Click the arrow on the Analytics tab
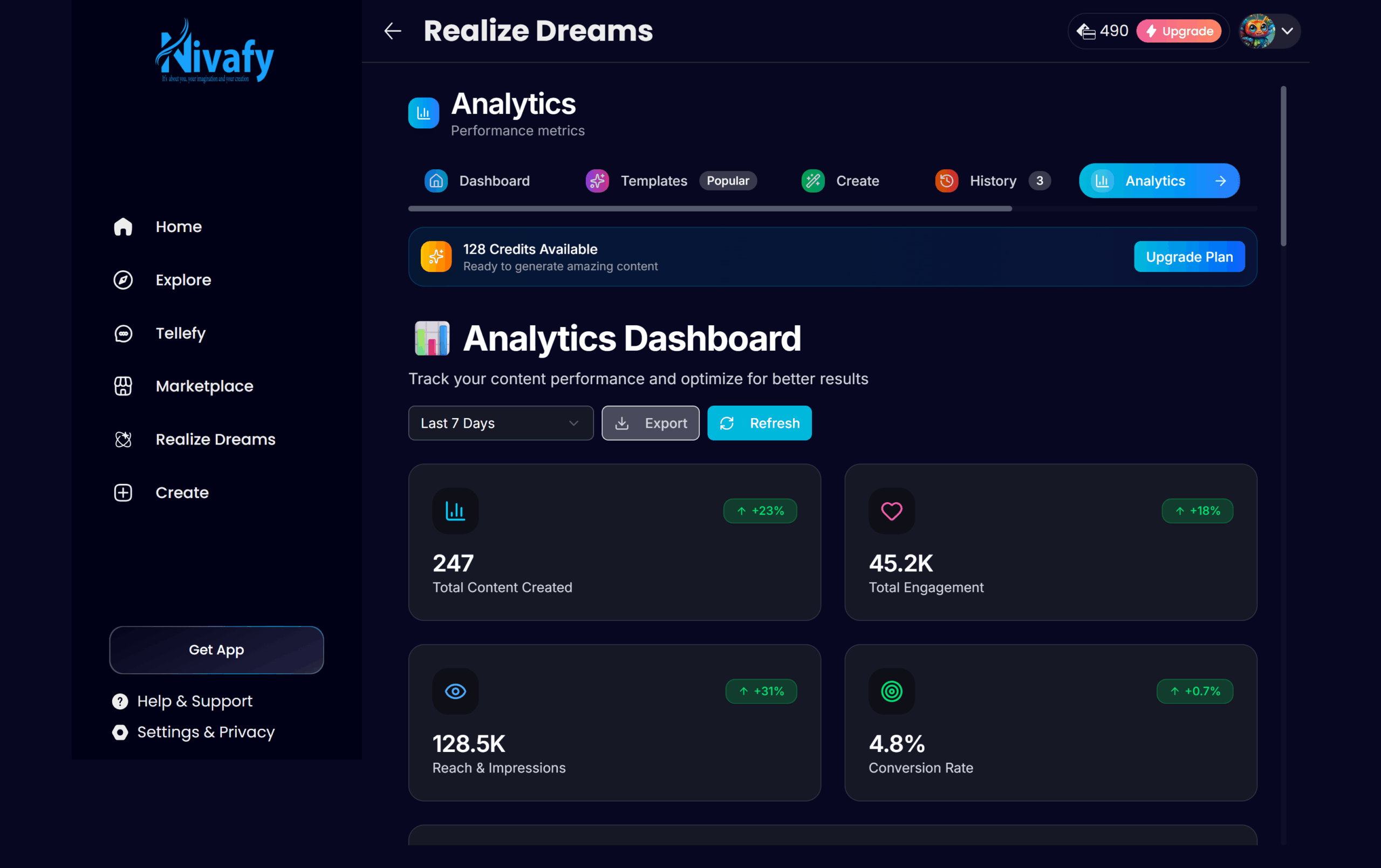The height and width of the screenshot is (868, 1381). coord(1220,181)
